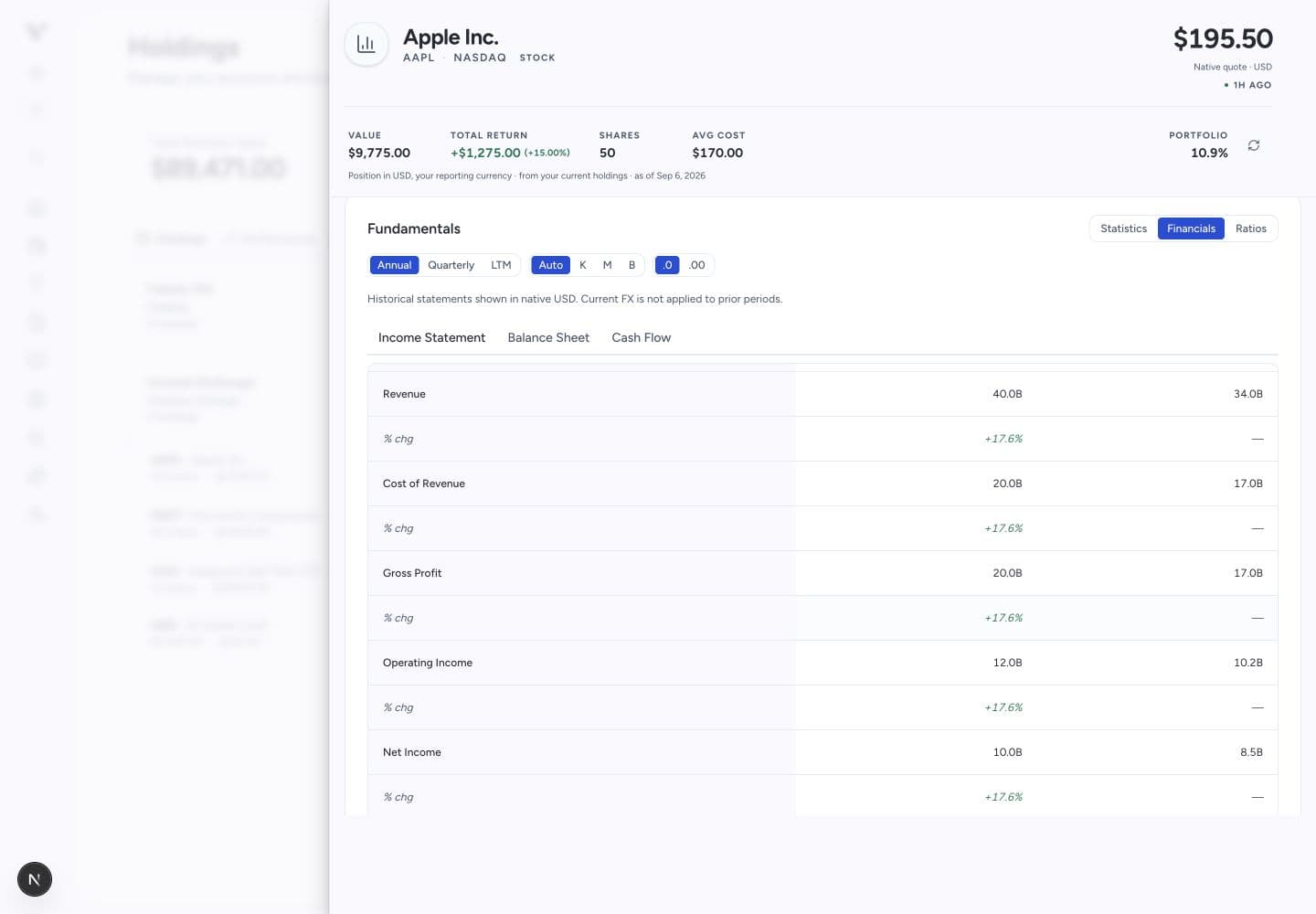Screen dimensions: 1316x914
Task: Click the 50 shares count
Action: click(x=608, y=153)
